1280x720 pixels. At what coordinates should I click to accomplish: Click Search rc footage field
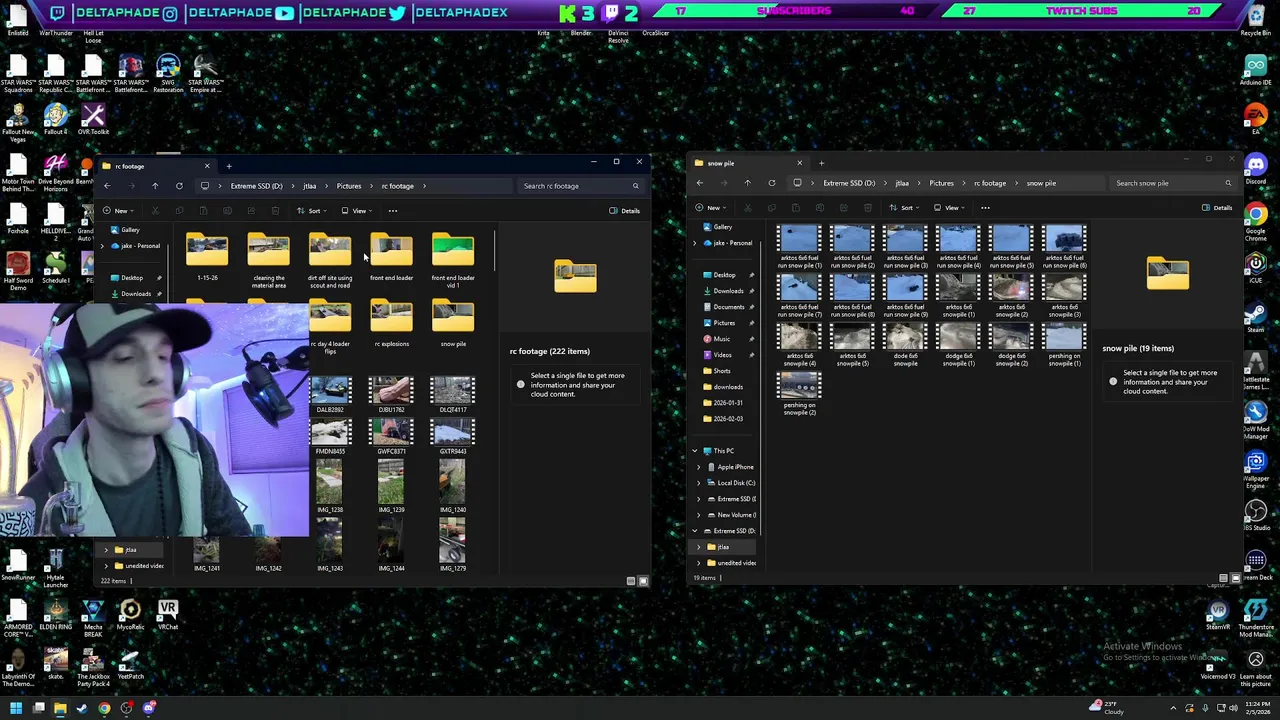[580, 186]
